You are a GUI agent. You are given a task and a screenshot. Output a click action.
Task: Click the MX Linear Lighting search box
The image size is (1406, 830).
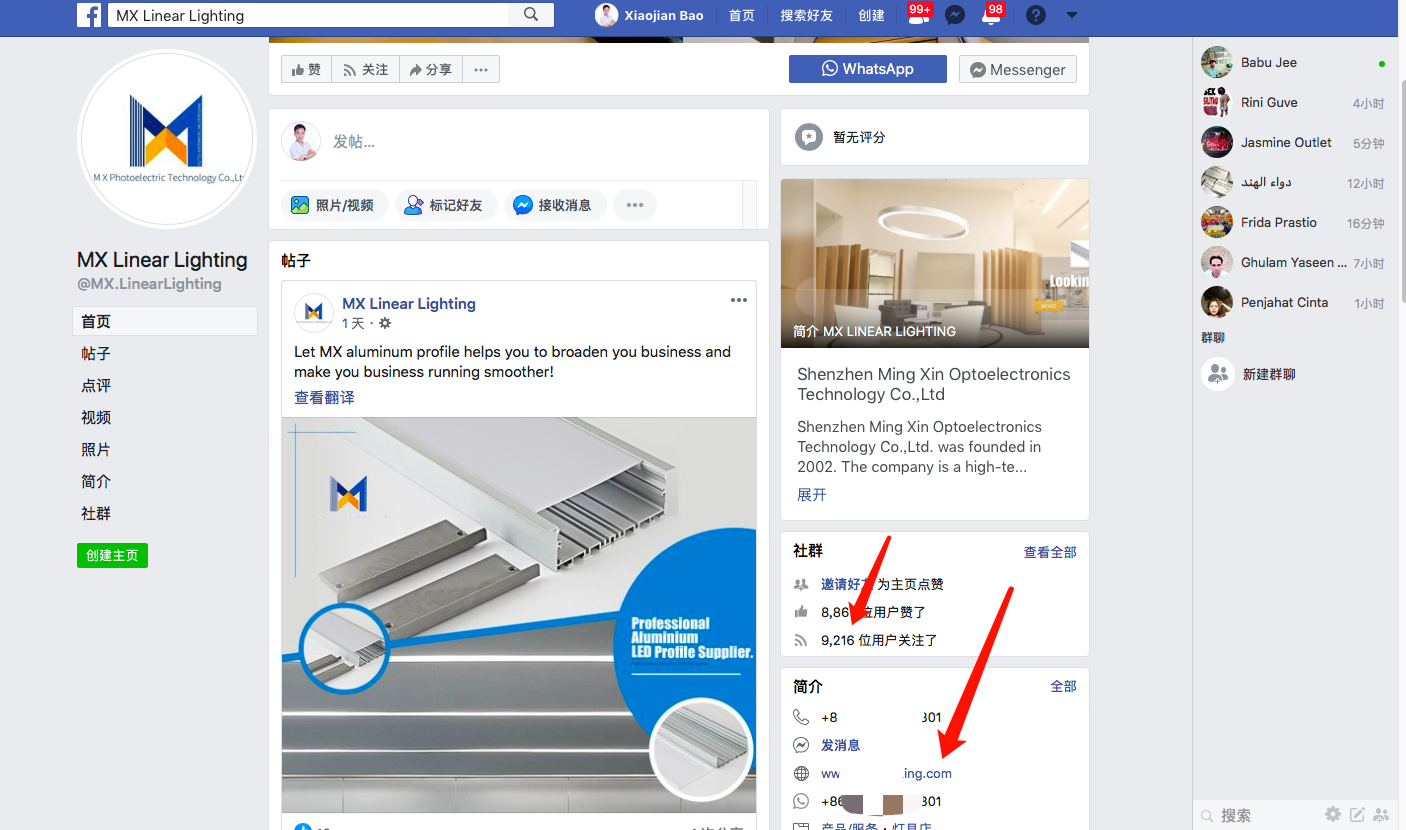coord(307,15)
